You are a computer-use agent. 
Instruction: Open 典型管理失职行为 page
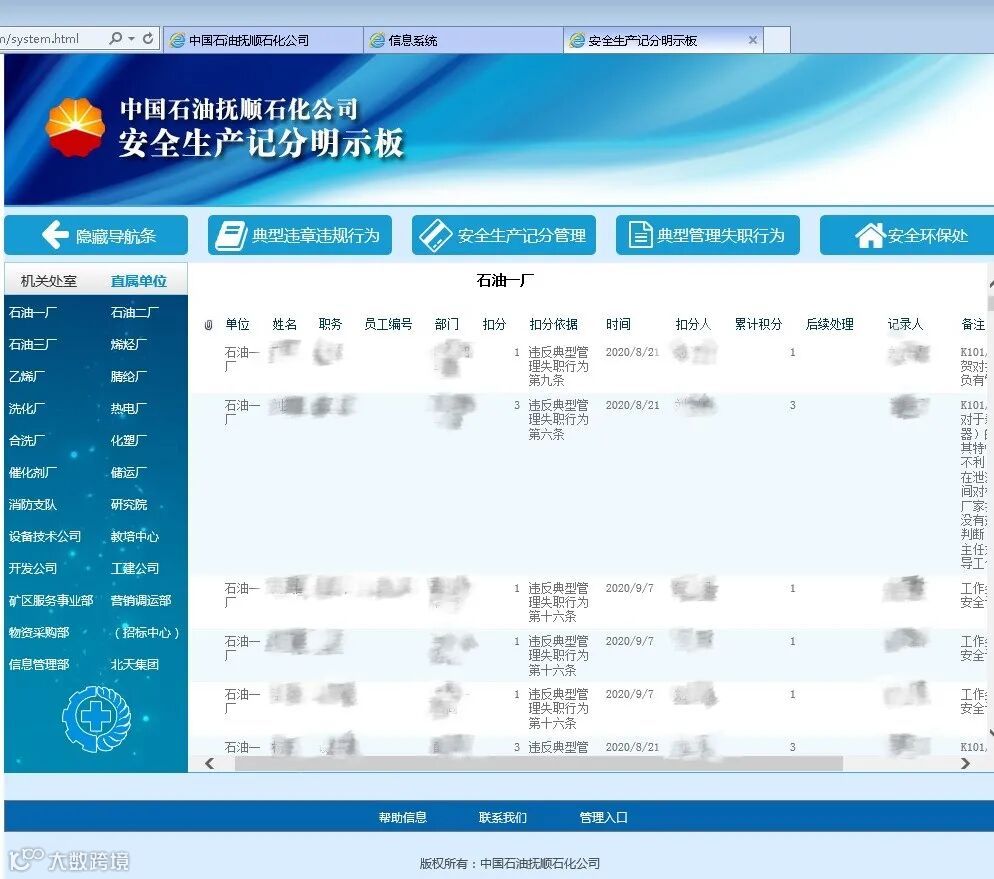(x=707, y=235)
